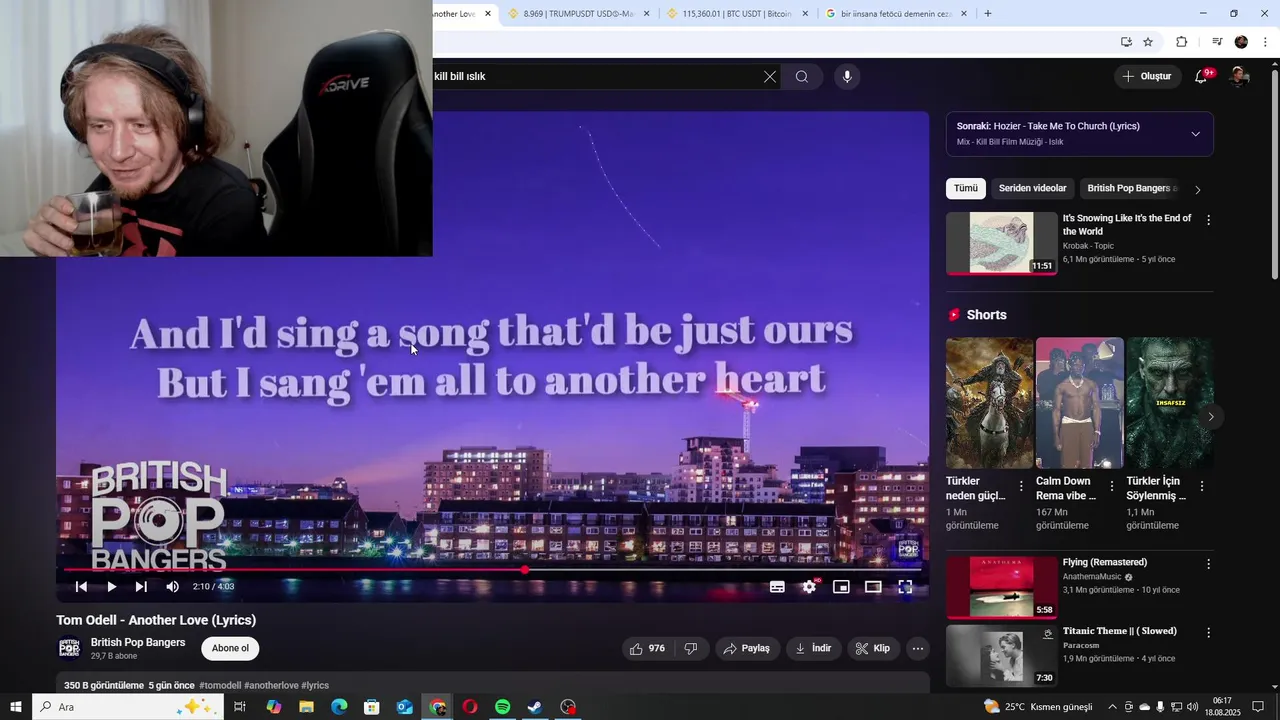Open Steam from the taskbar

pos(535,707)
